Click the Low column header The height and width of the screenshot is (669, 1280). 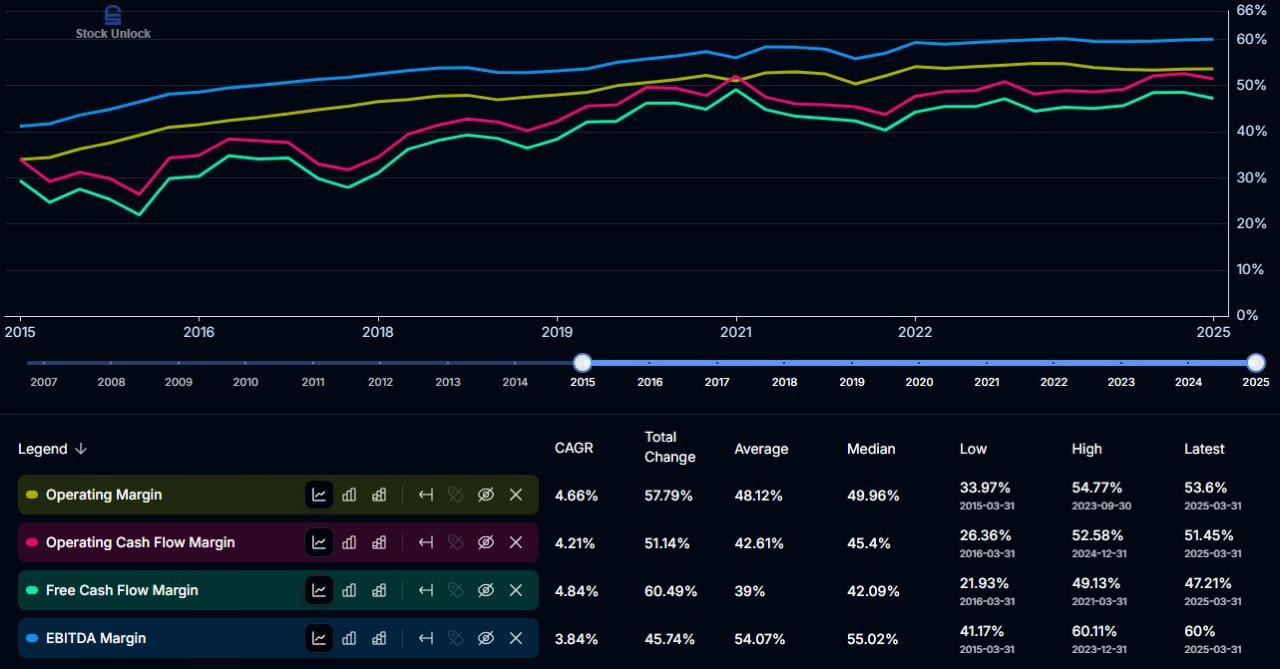tap(973, 449)
